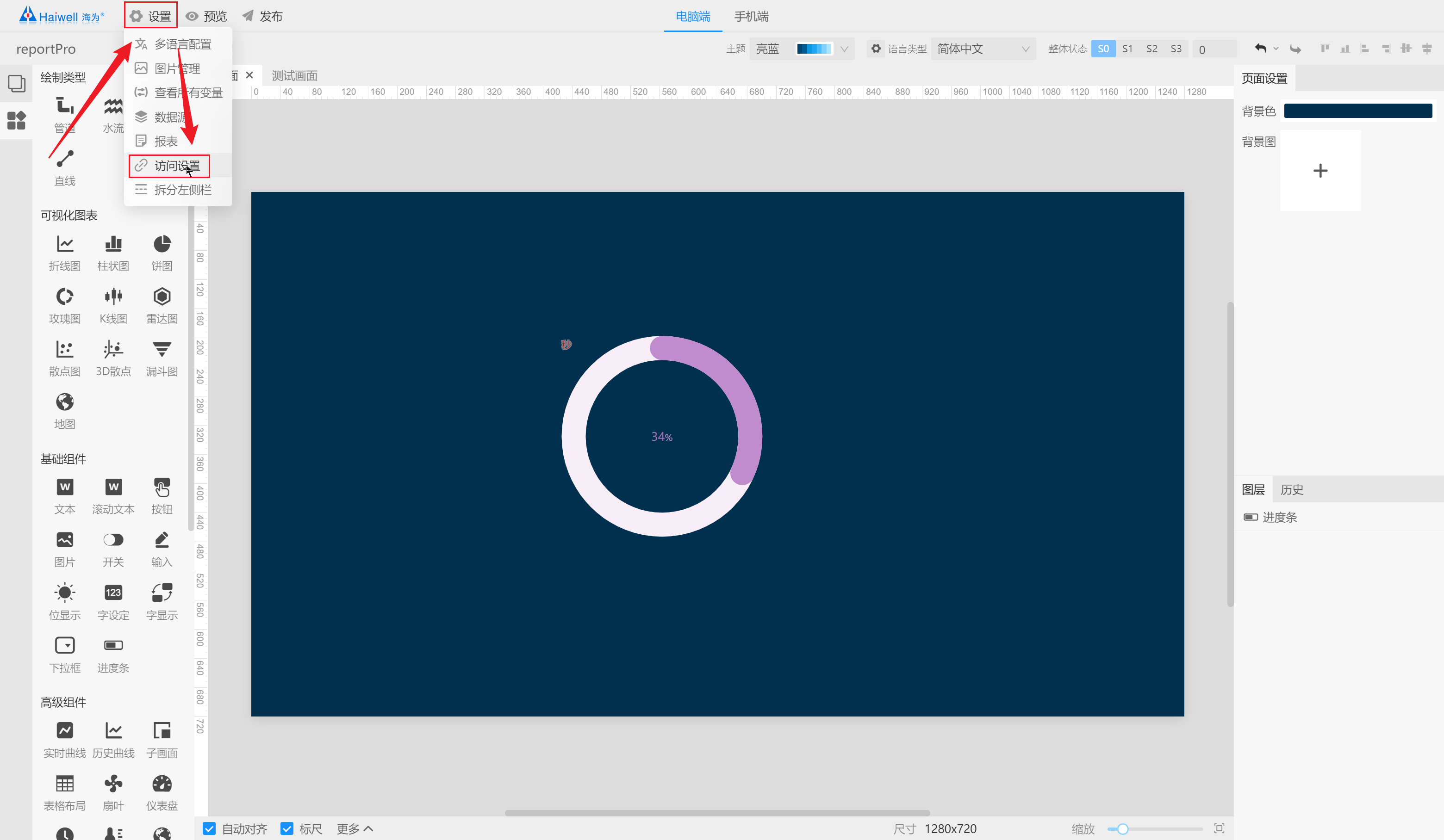Click the fit-to-screen zoom icon
Viewport: 1444px width, 840px height.
pyautogui.click(x=1219, y=828)
